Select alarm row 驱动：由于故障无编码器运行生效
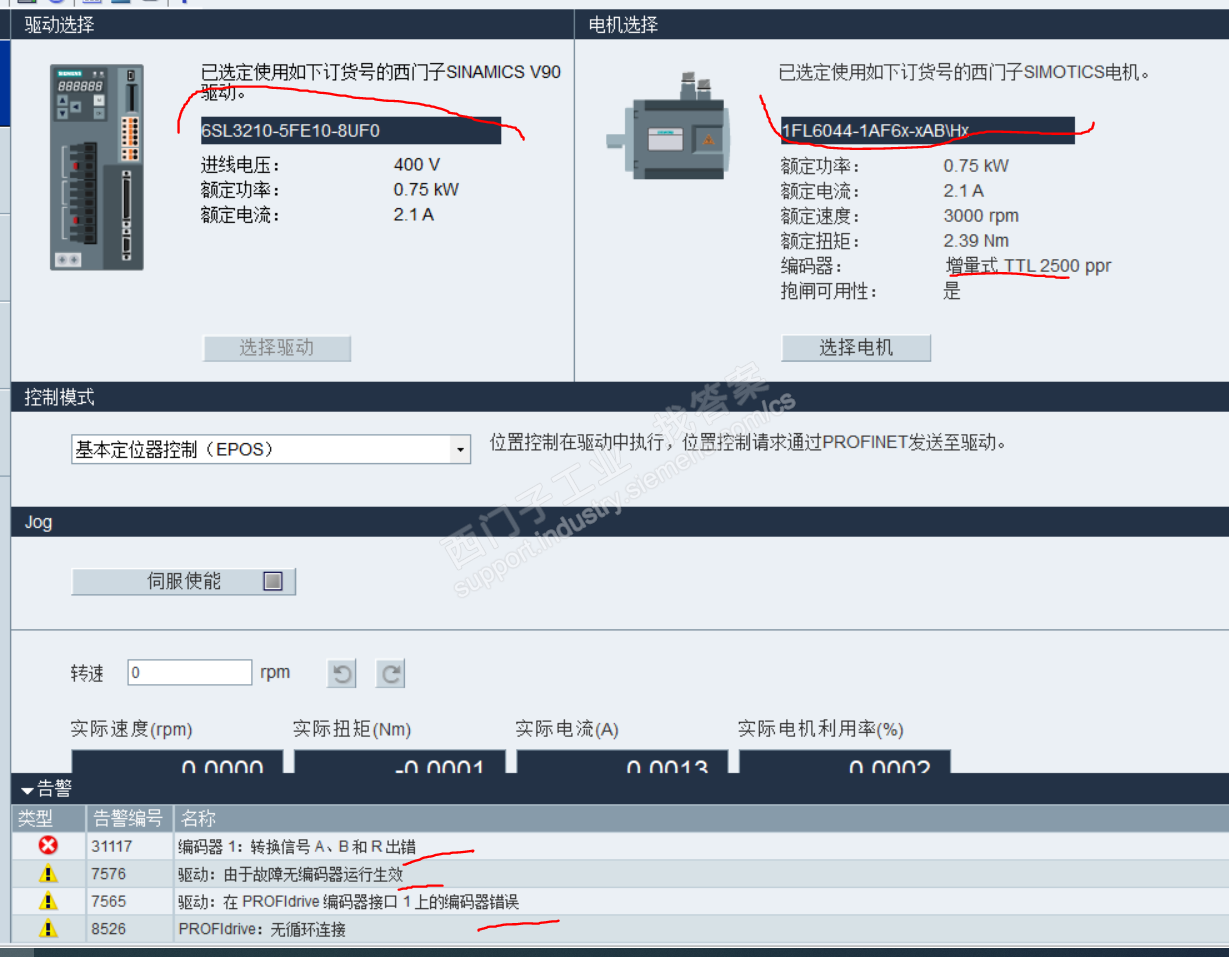The width and height of the screenshot is (1229, 957). coord(620,874)
